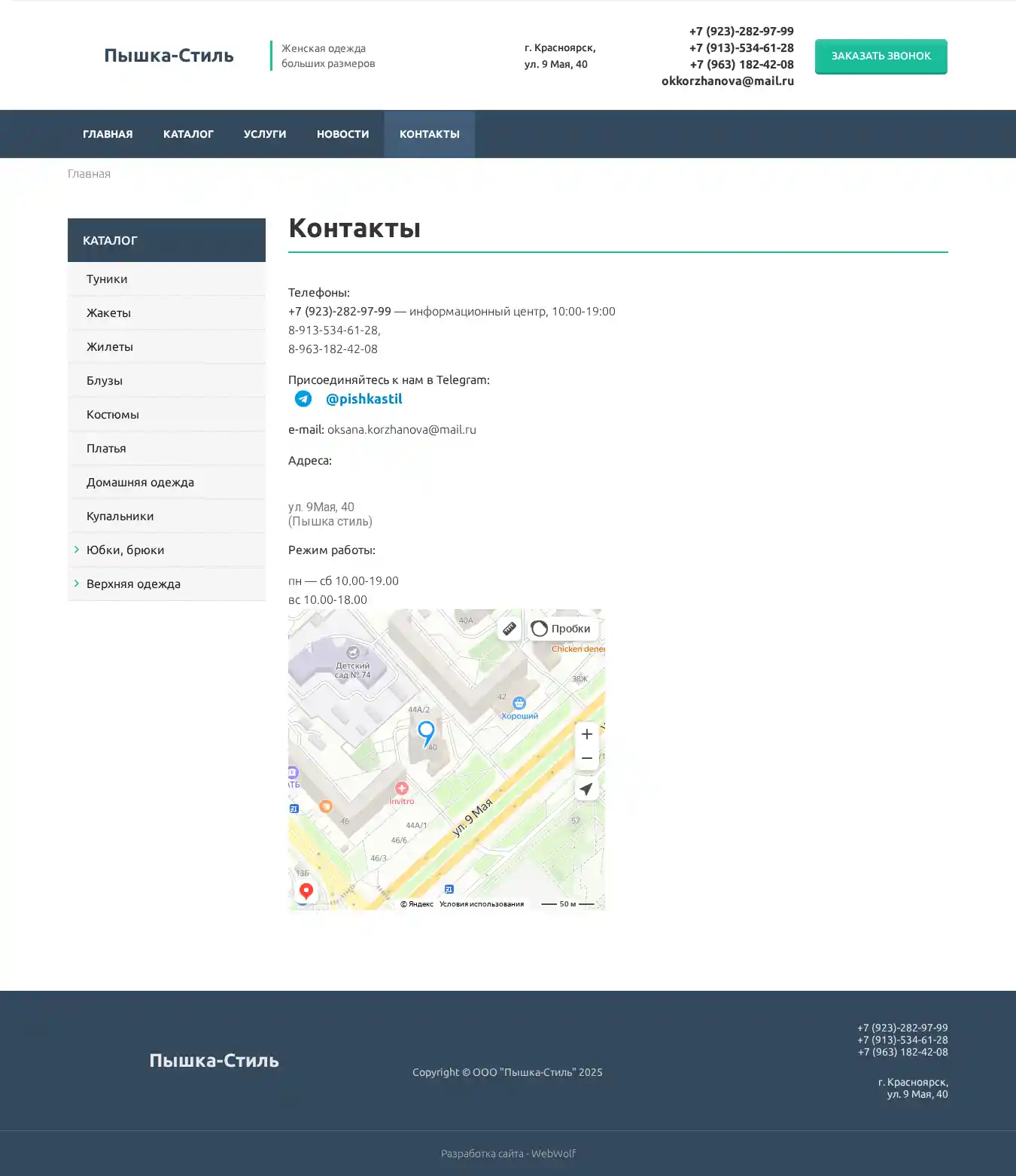Viewport: 1016px width, 1176px height.
Task: Click the Telegram icon
Action: (303, 399)
